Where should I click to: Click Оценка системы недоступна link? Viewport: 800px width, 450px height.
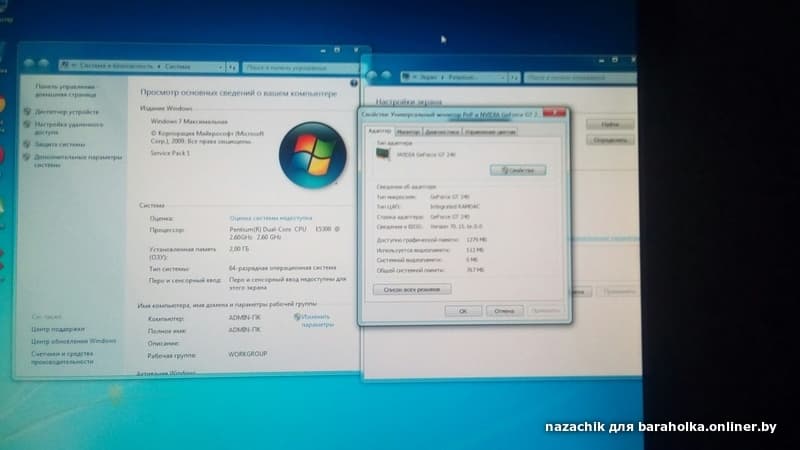tap(270, 218)
